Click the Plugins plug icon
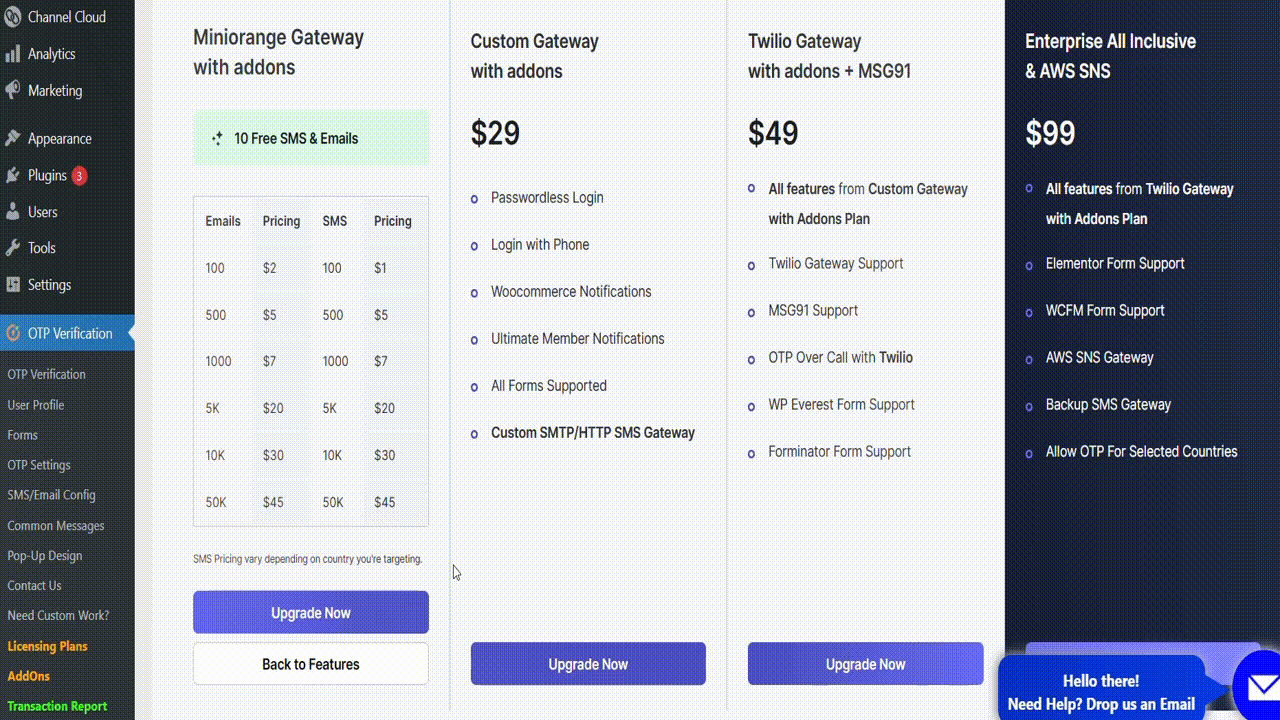 [12, 175]
